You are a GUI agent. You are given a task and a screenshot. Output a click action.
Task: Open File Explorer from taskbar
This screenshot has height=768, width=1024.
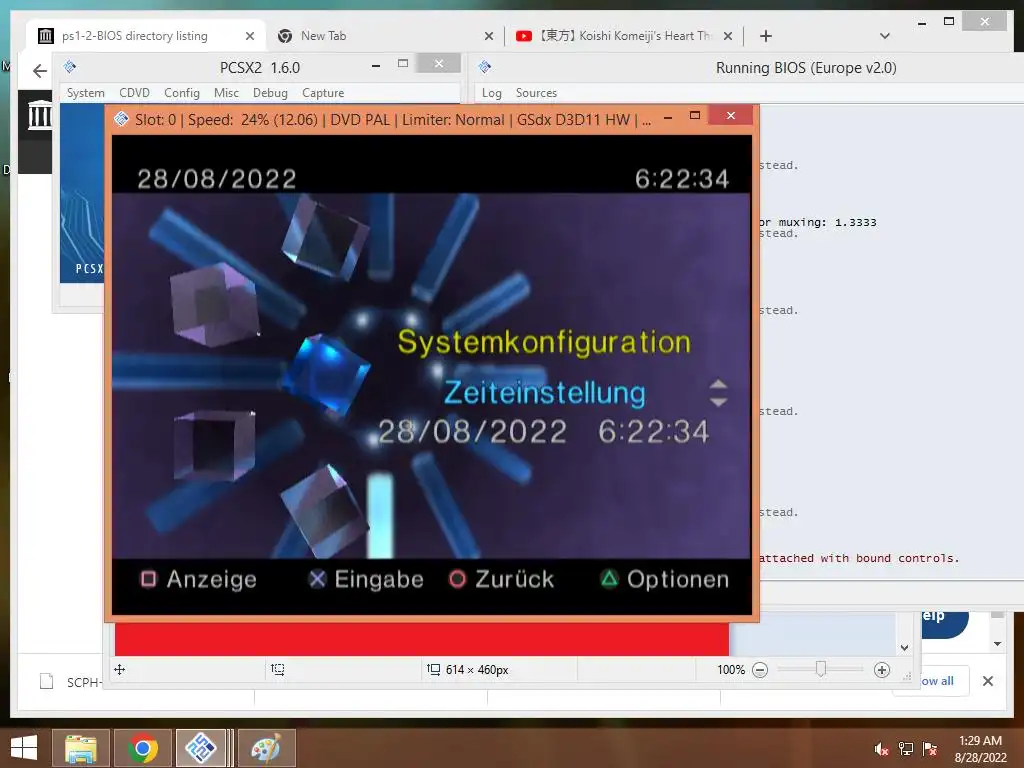click(x=80, y=748)
